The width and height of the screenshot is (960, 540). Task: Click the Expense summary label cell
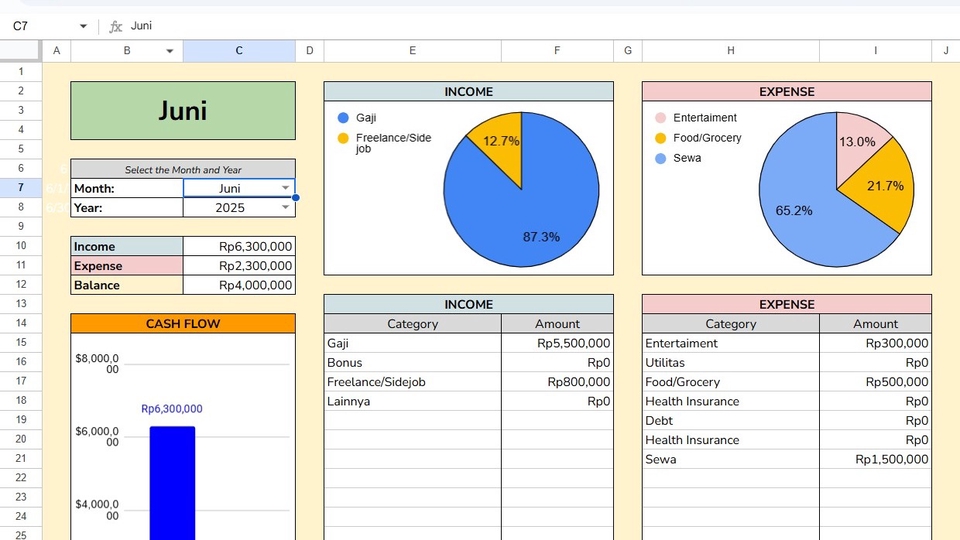[127, 266]
